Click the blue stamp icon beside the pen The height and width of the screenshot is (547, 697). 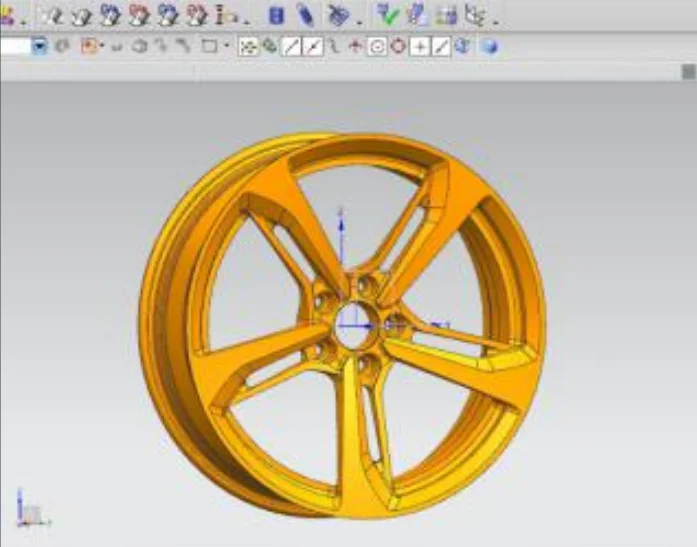338,15
